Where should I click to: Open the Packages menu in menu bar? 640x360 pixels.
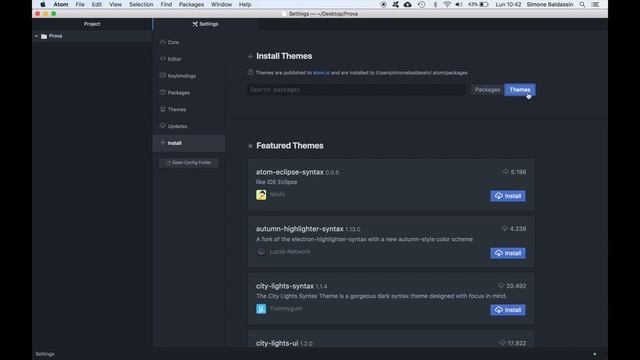coord(191,4)
